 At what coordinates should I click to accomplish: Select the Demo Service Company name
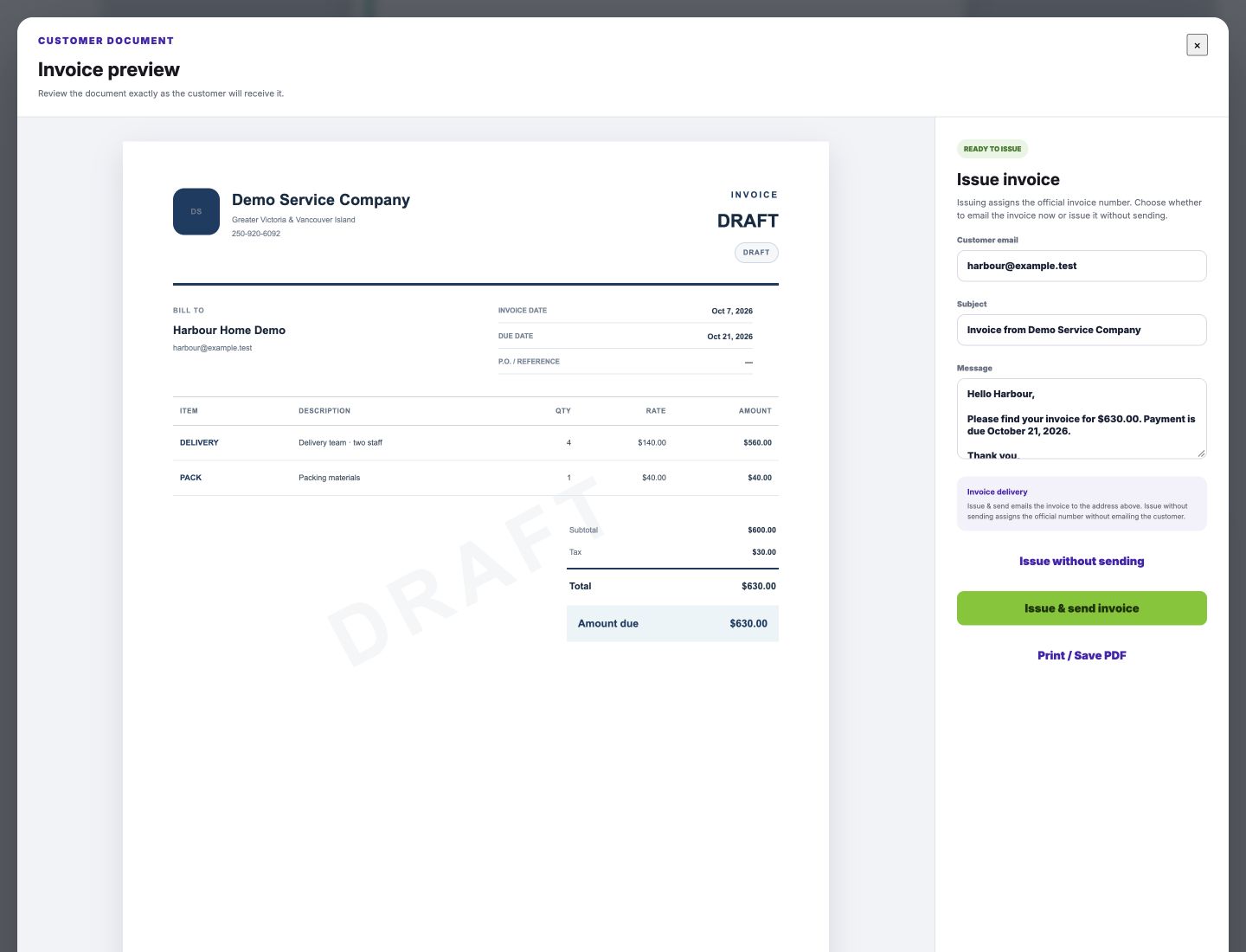321,200
